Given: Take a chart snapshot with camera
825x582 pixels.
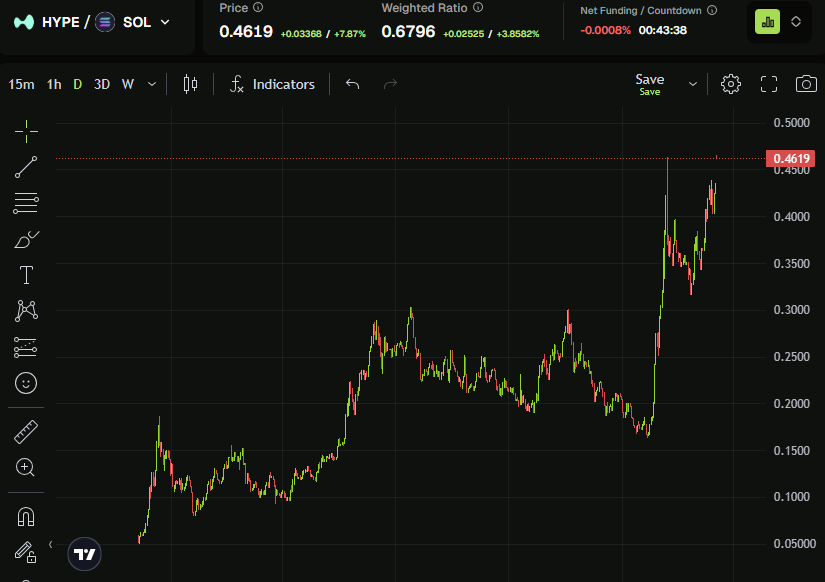Looking at the screenshot, I should (x=806, y=84).
